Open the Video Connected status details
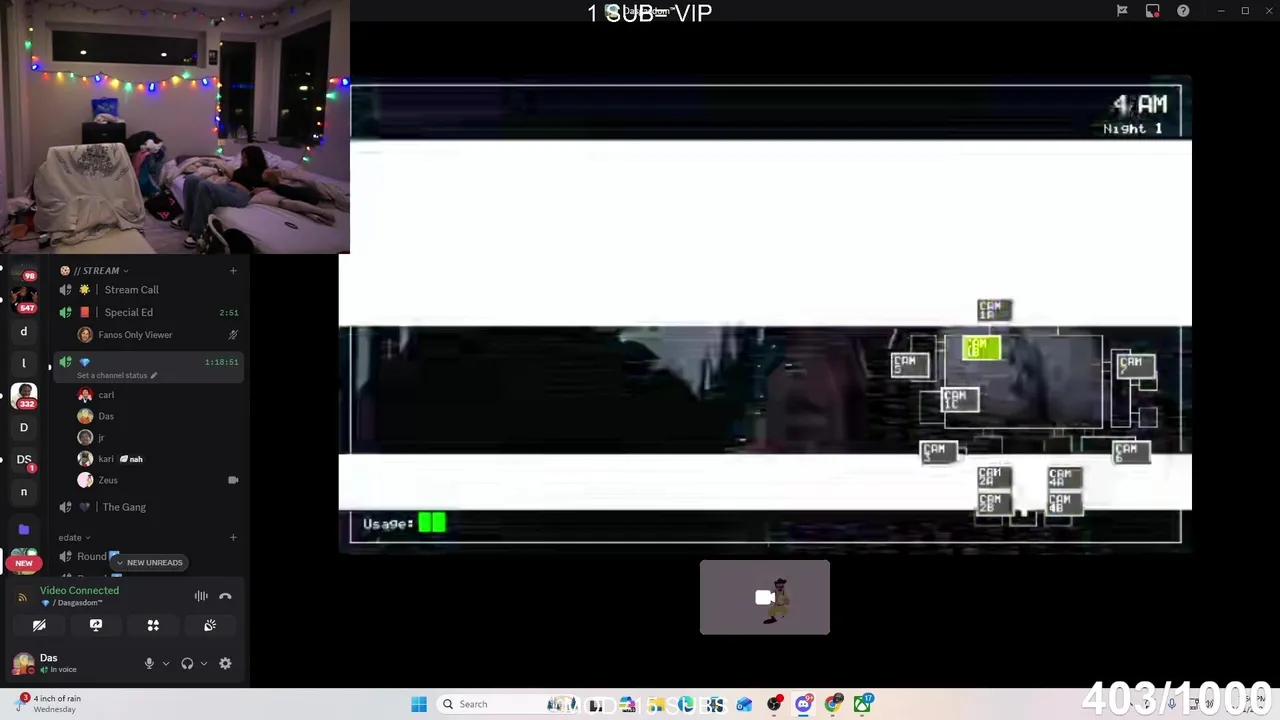The image size is (1280, 720). point(79,590)
